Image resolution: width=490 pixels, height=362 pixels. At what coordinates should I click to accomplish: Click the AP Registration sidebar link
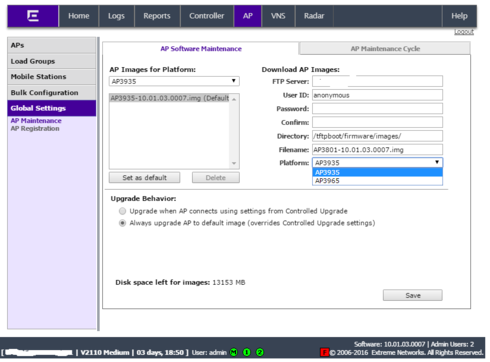tap(35, 129)
